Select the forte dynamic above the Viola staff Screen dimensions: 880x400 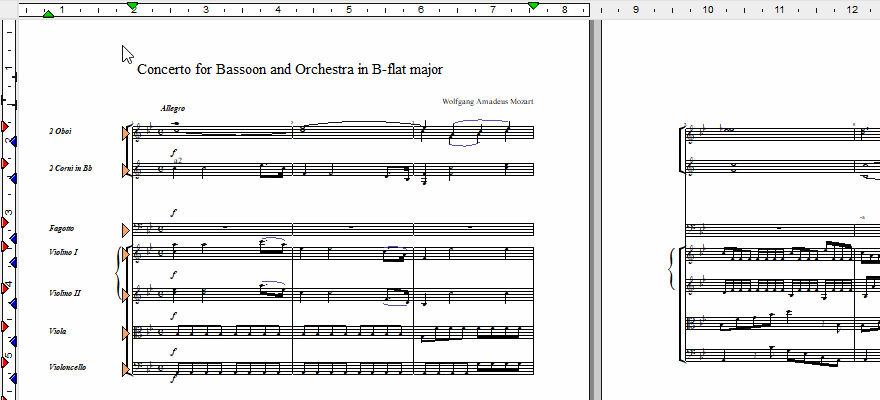(174, 316)
